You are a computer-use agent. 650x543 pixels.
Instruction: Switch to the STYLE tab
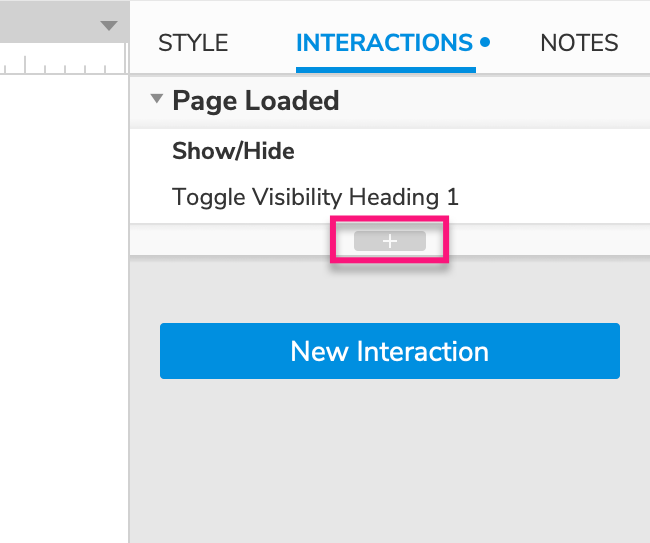(193, 43)
